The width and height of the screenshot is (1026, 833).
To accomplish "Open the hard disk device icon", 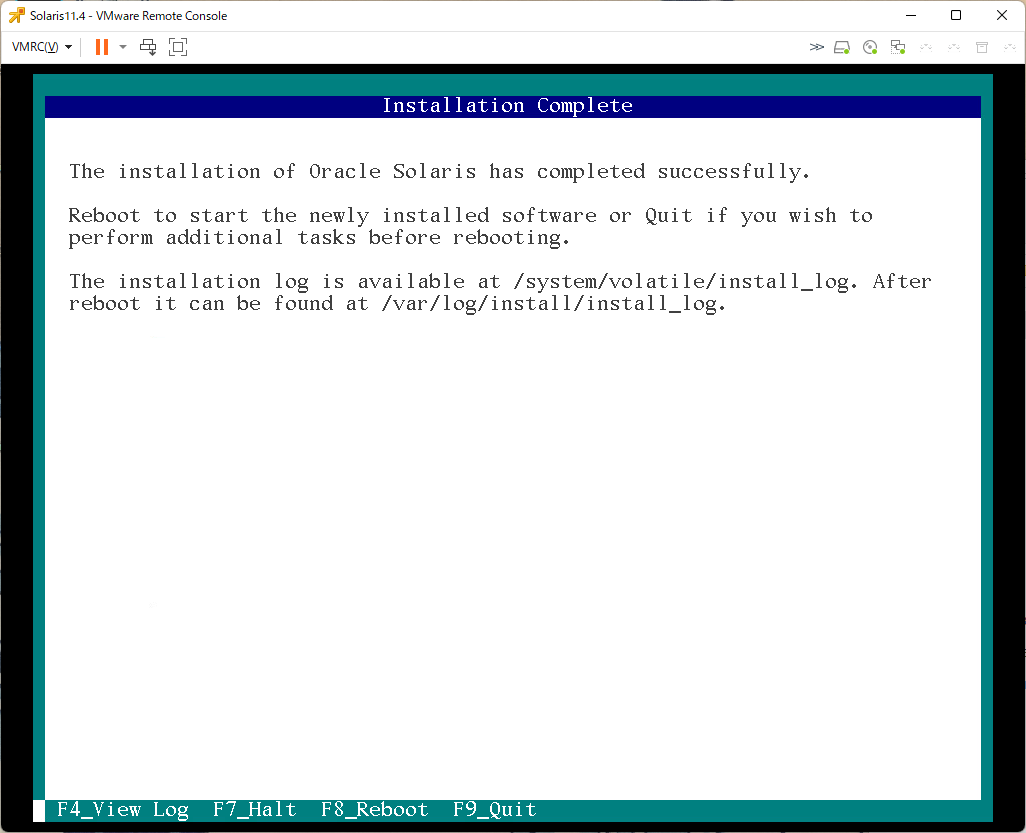I will [x=842, y=47].
